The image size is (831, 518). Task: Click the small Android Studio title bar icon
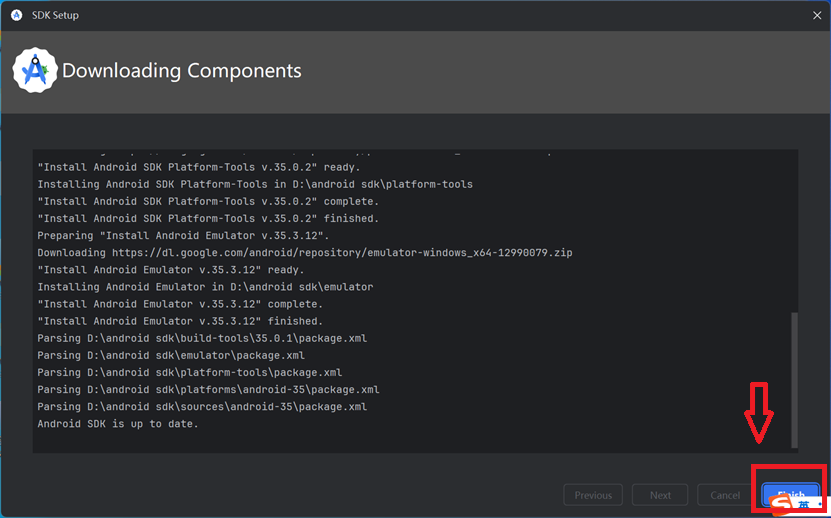pos(17,15)
